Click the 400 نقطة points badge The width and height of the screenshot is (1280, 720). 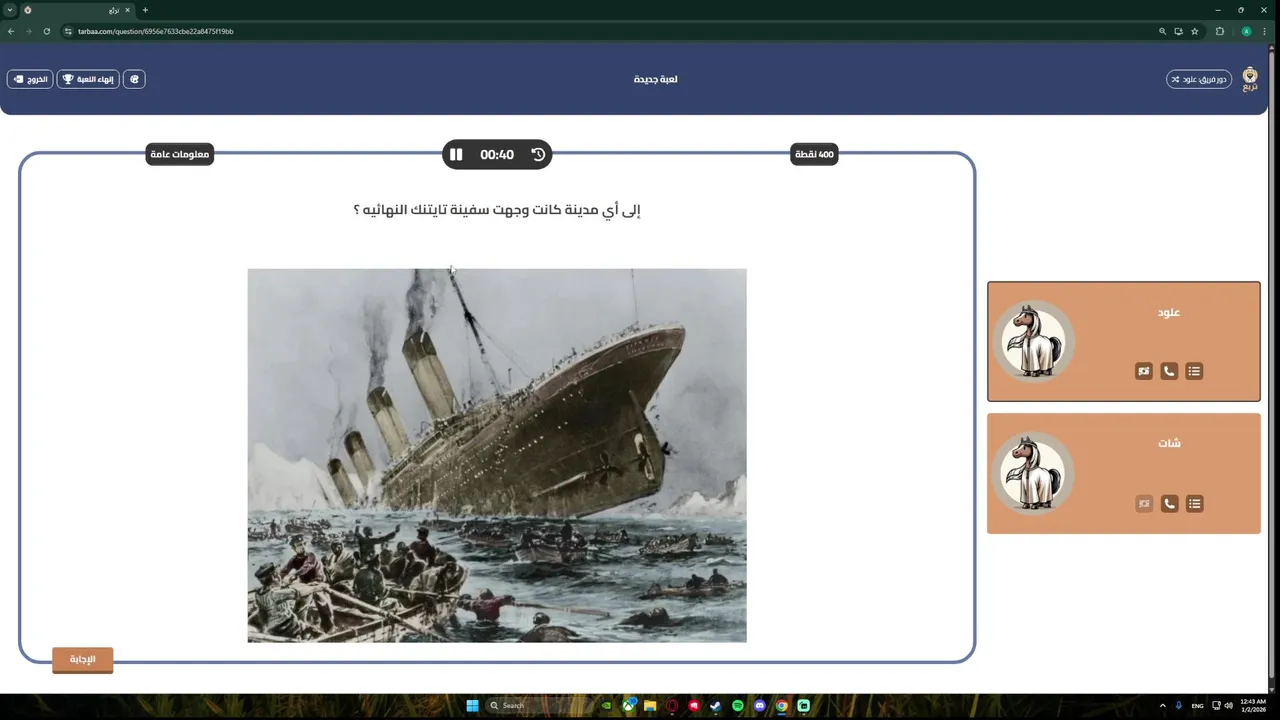tap(814, 155)
